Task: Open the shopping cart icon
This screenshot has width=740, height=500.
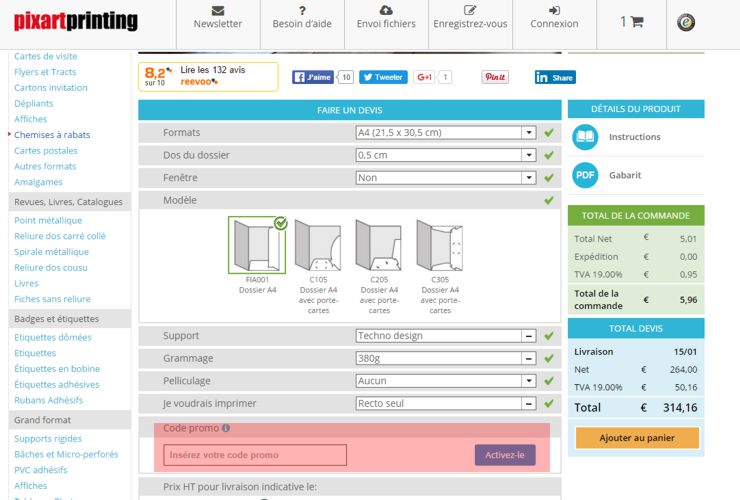Action: pyautogui.click(x=637, y=21)
